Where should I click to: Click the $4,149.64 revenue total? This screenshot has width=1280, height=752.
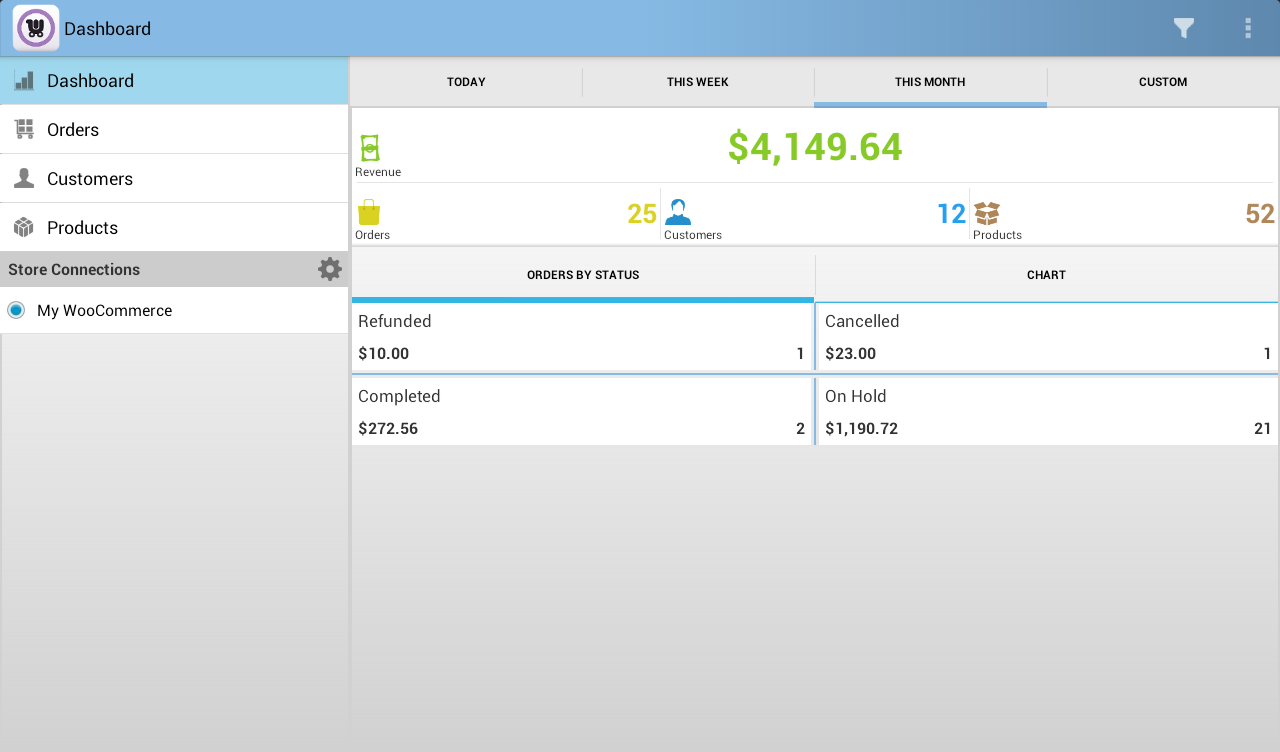click(x=815, y=146)
